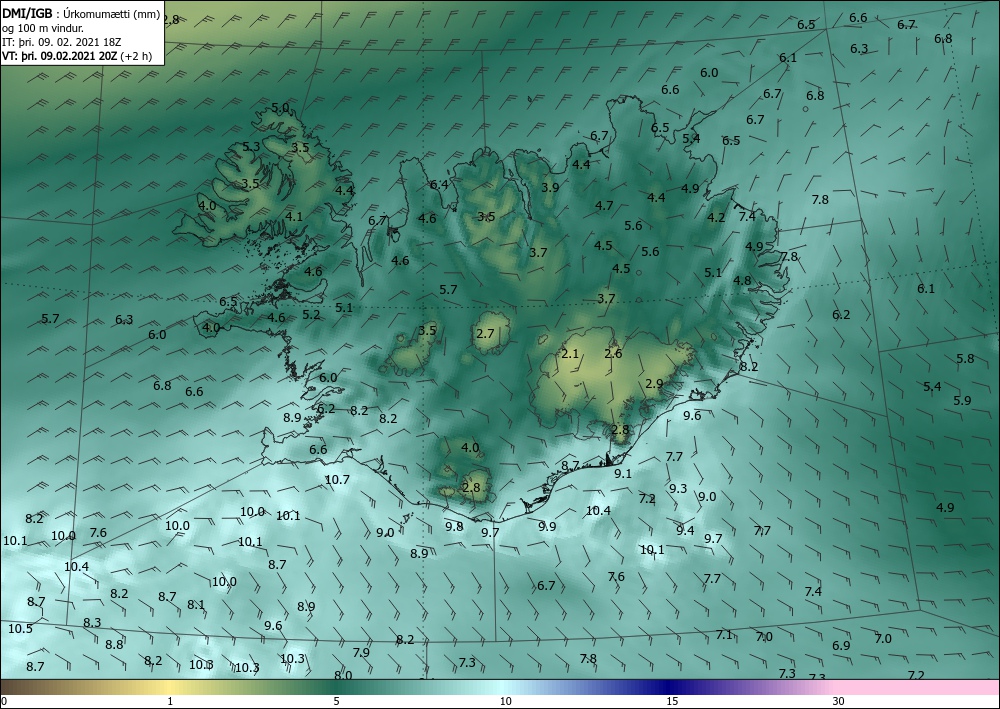Click the map value '6.9'
1000x709 pixels.
[x=841, y=645]
